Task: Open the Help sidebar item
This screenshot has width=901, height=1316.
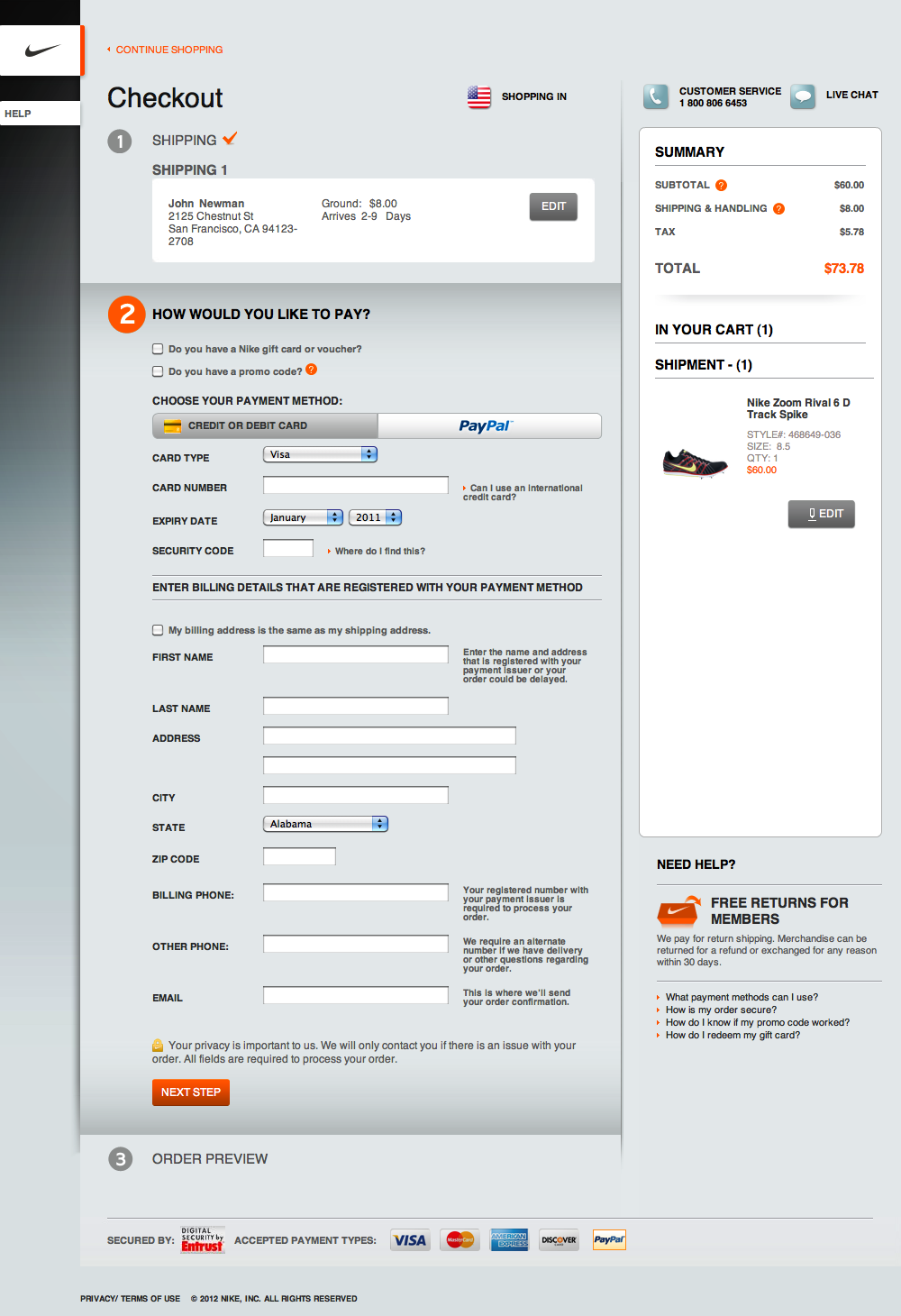Action: 40,114
